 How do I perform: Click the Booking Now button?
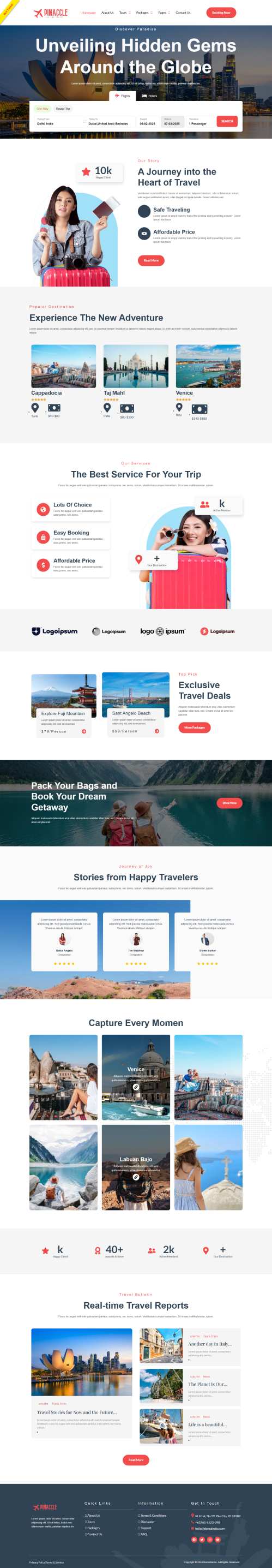[221, 13]
